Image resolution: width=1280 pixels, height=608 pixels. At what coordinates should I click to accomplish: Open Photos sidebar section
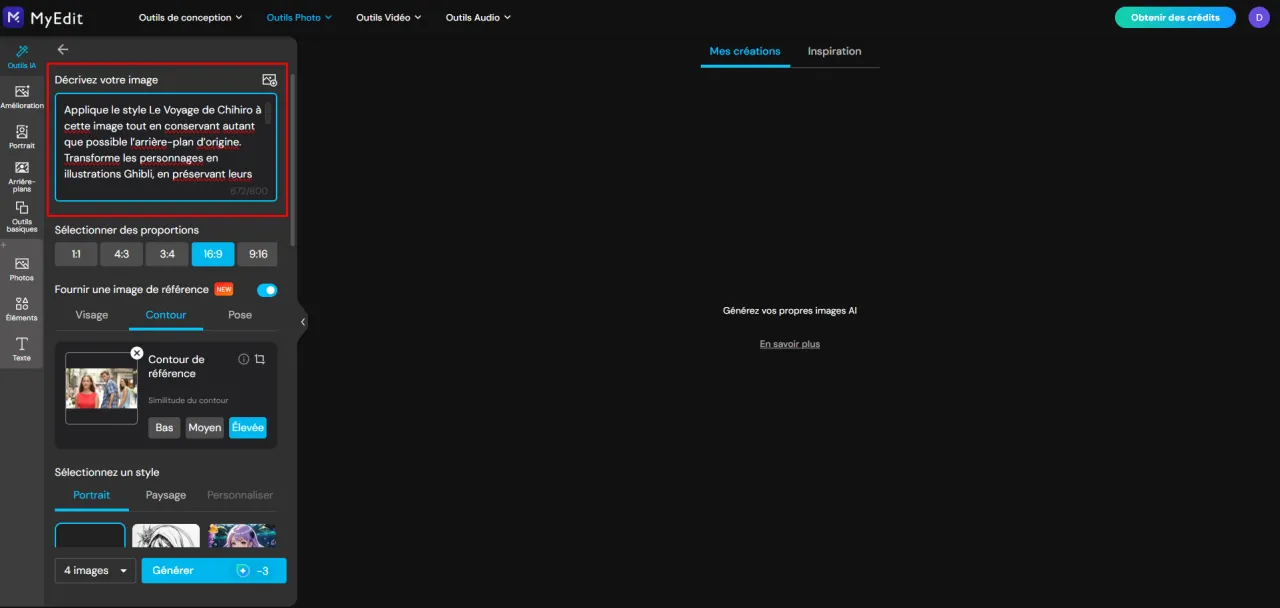coord(22,269)
